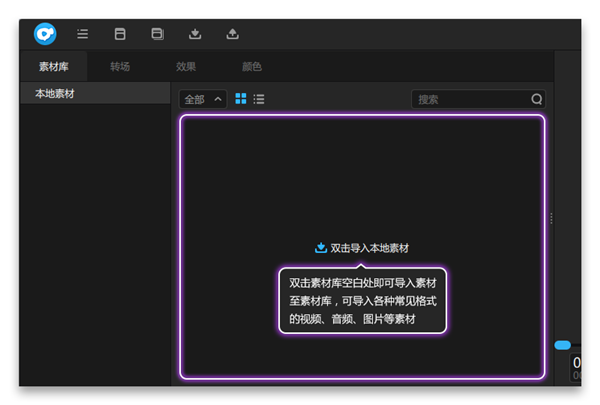600x405 pixels.
Task: Click the save project icon in toolbar
Action: 120,34
